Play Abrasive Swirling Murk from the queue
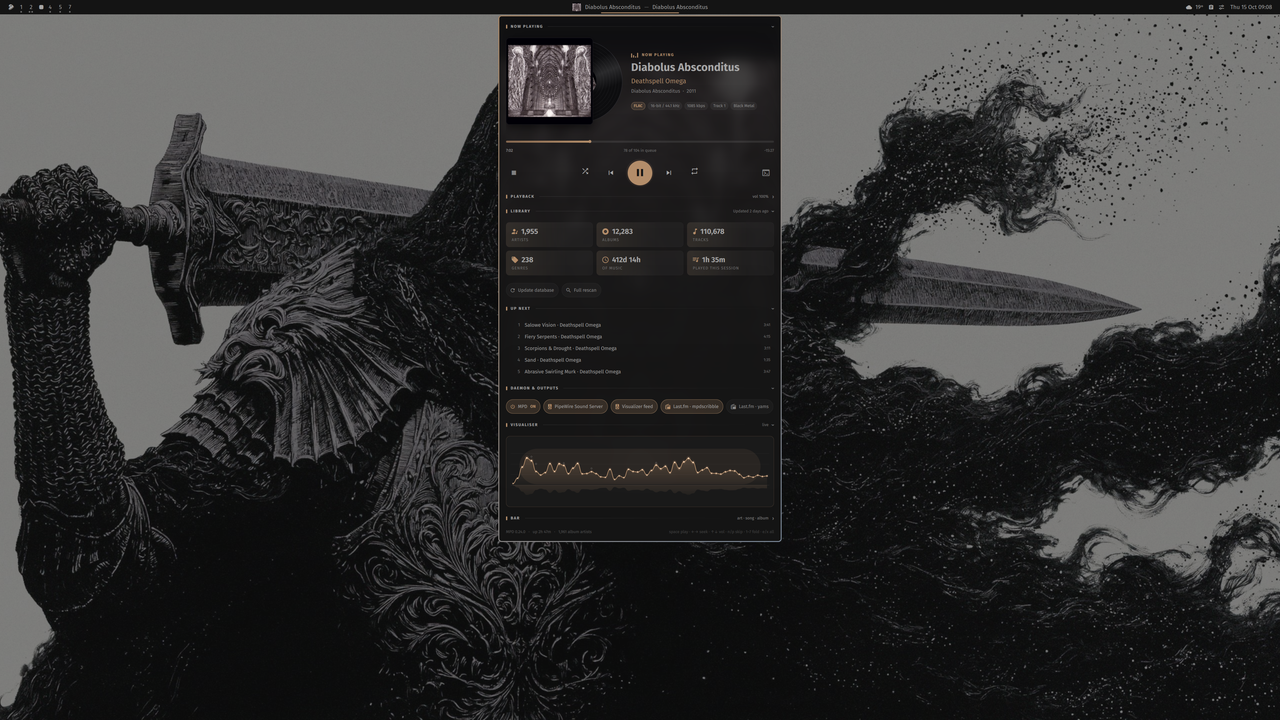 pos(640,371)
